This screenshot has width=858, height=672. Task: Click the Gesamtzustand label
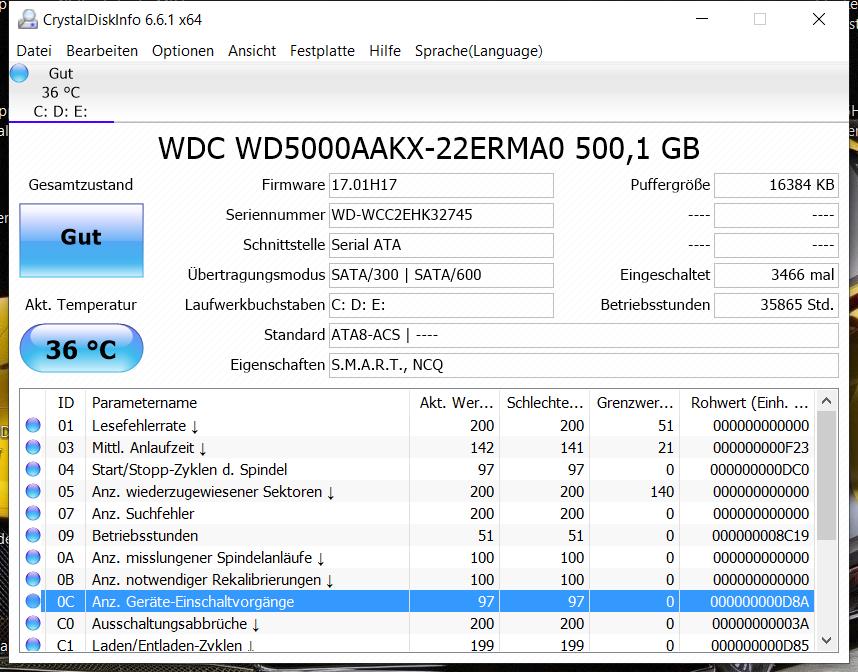point(81,184)
